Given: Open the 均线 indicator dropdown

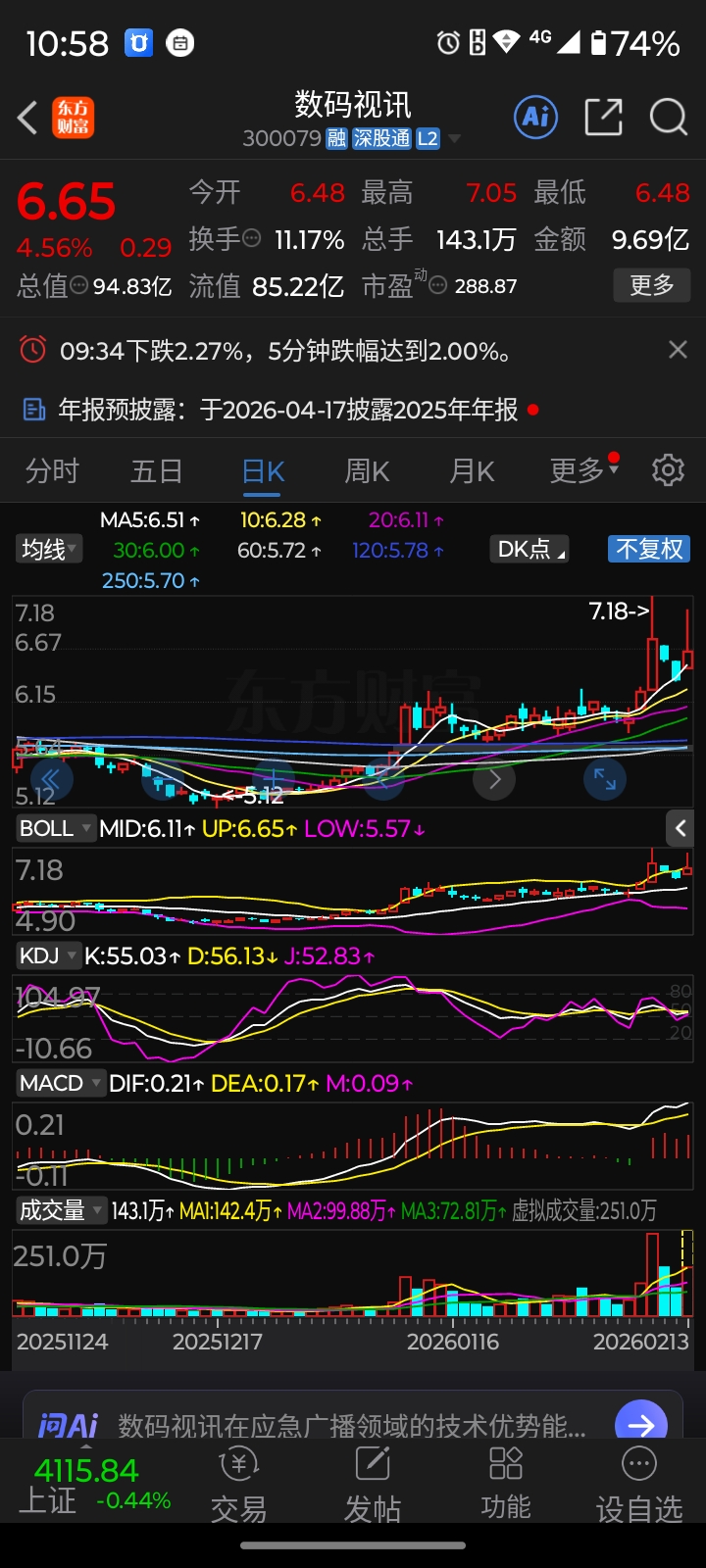Looking at the screenshot, I should tap(50, 549).
